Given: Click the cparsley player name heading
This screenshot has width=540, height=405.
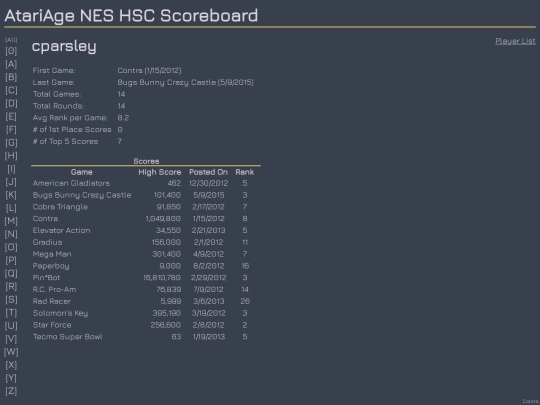Looking at the screenshot, I should tap(64, 46).
